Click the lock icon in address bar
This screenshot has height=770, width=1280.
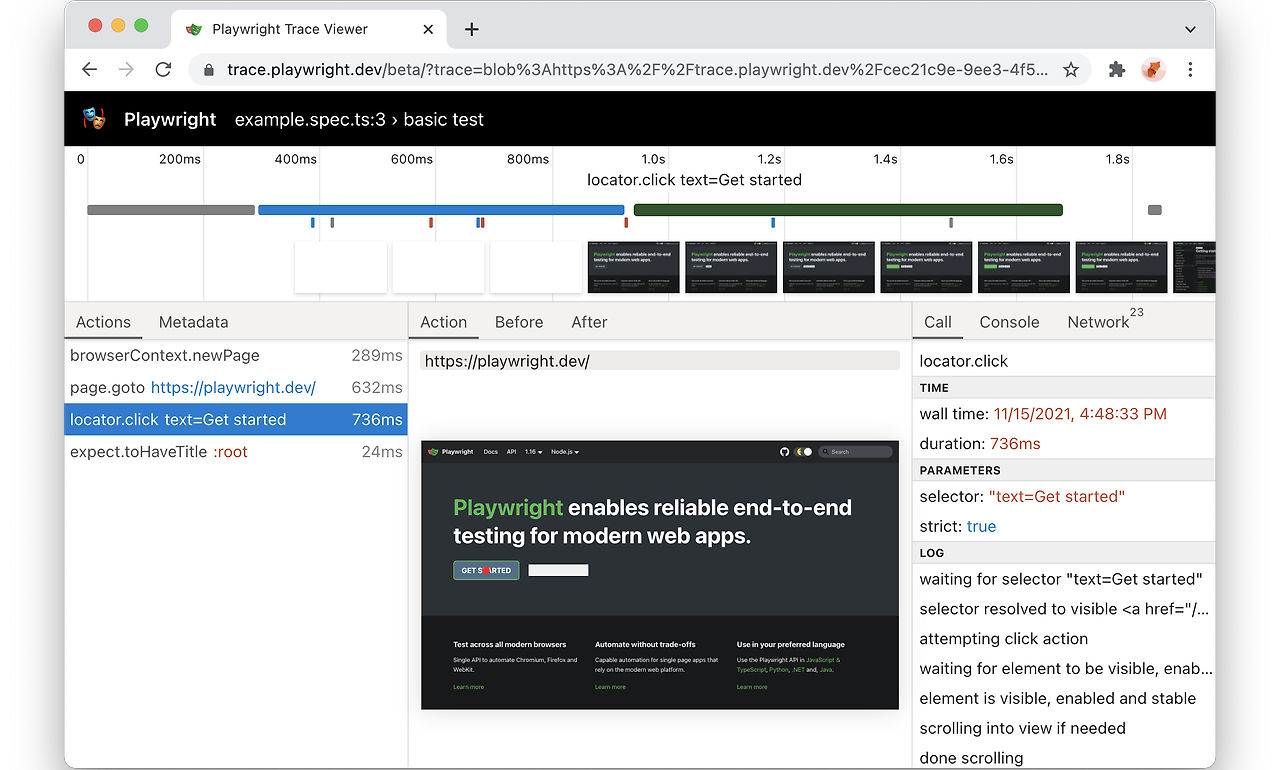click(209, 70)
